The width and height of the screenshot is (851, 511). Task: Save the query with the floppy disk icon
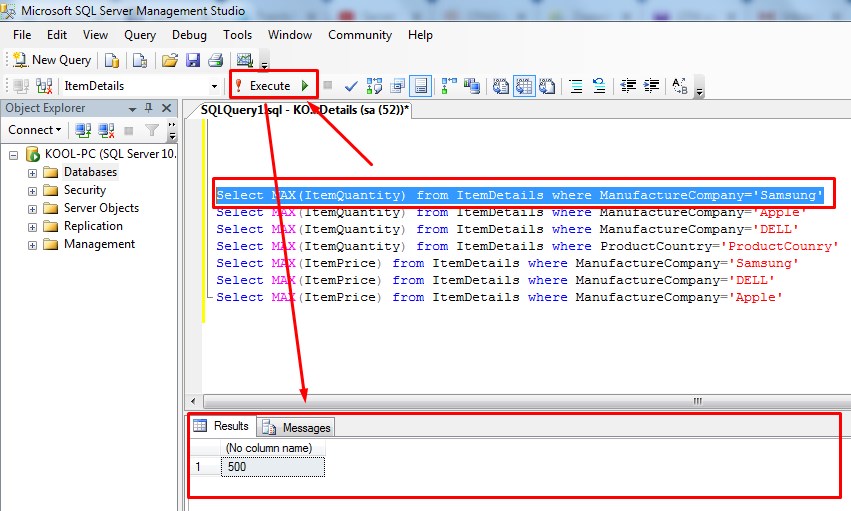click(193, 60)
